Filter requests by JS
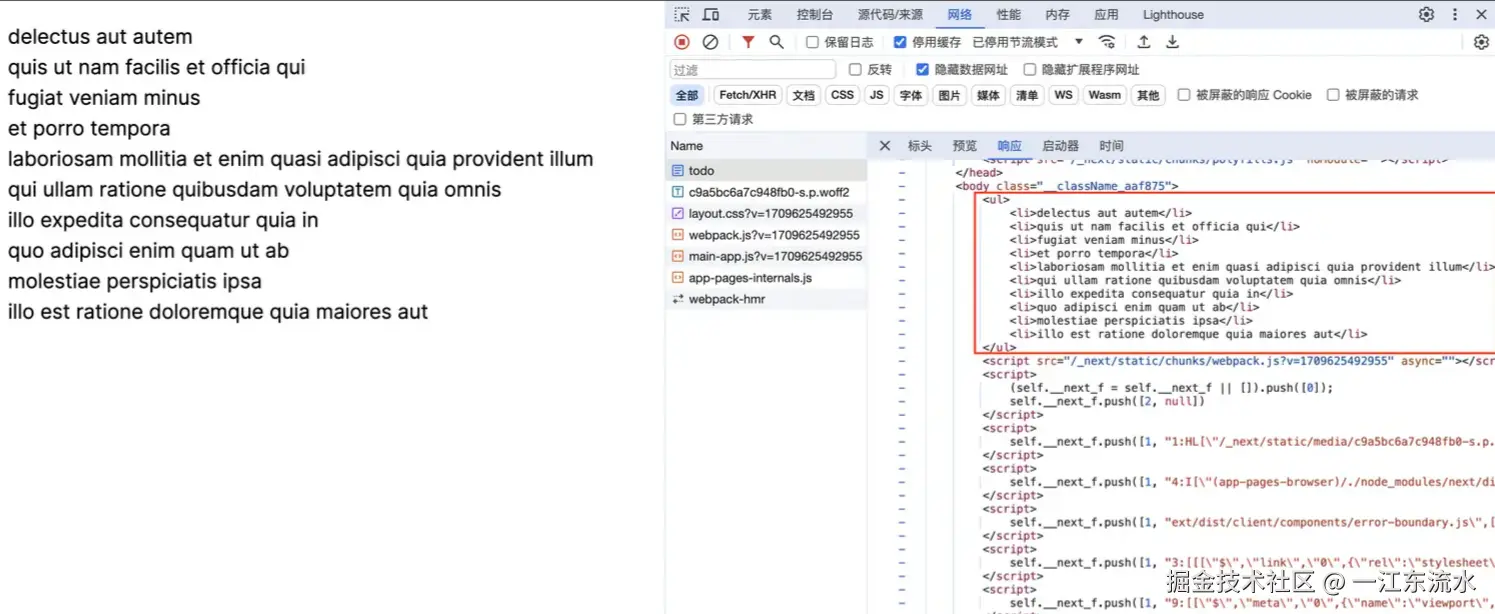This screenshot has height=614, width=1495. click(877, 95)
